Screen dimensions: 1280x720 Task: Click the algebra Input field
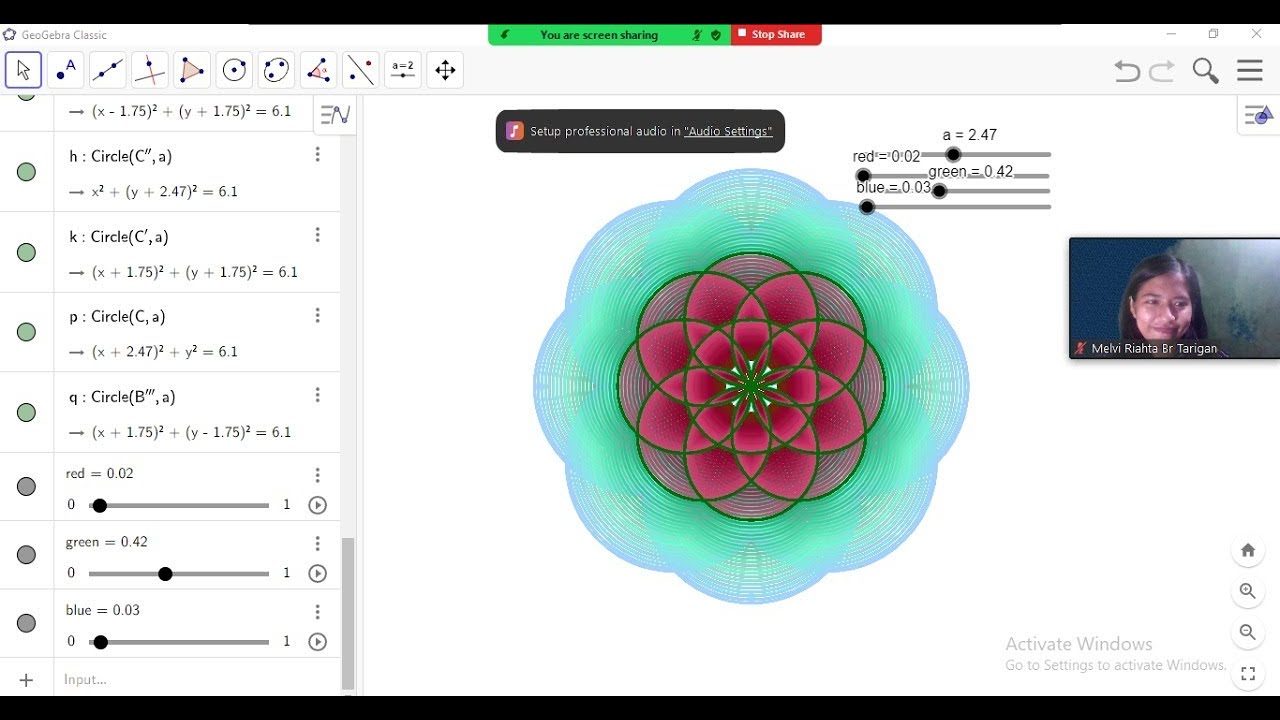(x=197, y=680)
